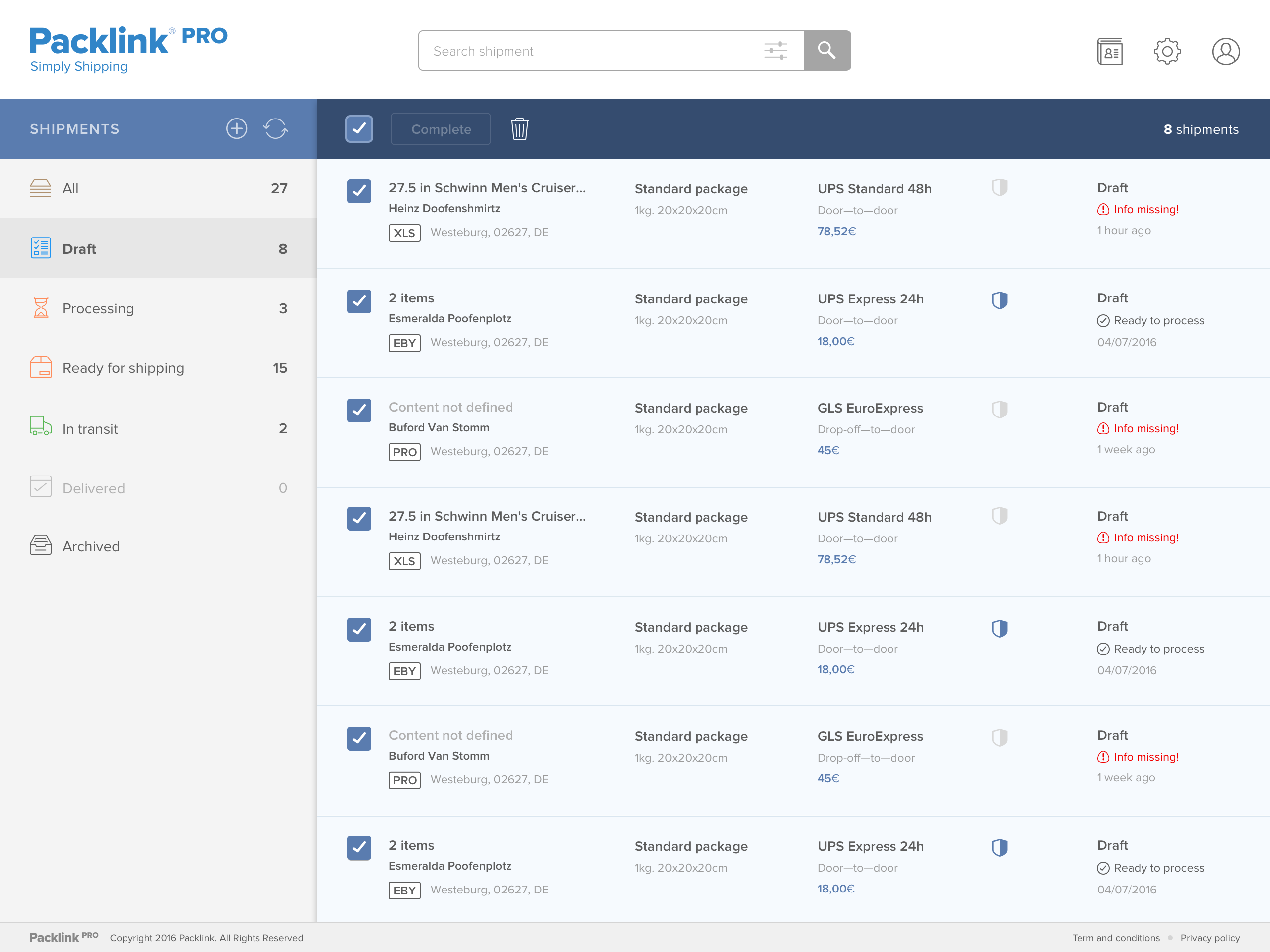The image size is (1270, 952).
Task: Select the Processing menu item
Action: pos(98,309)
